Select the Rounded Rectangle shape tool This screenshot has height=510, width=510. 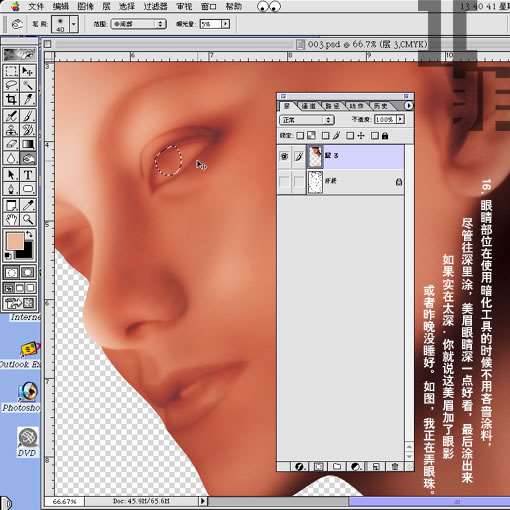(28, 189)
